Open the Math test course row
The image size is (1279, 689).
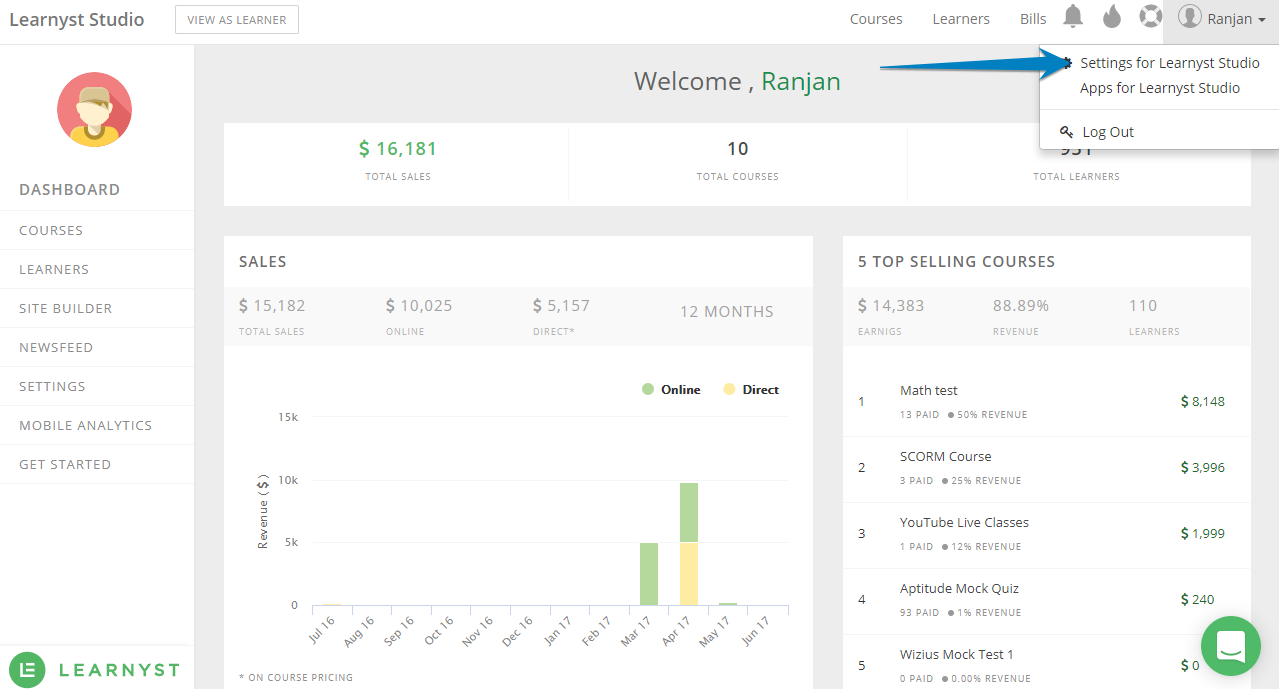1047,402
